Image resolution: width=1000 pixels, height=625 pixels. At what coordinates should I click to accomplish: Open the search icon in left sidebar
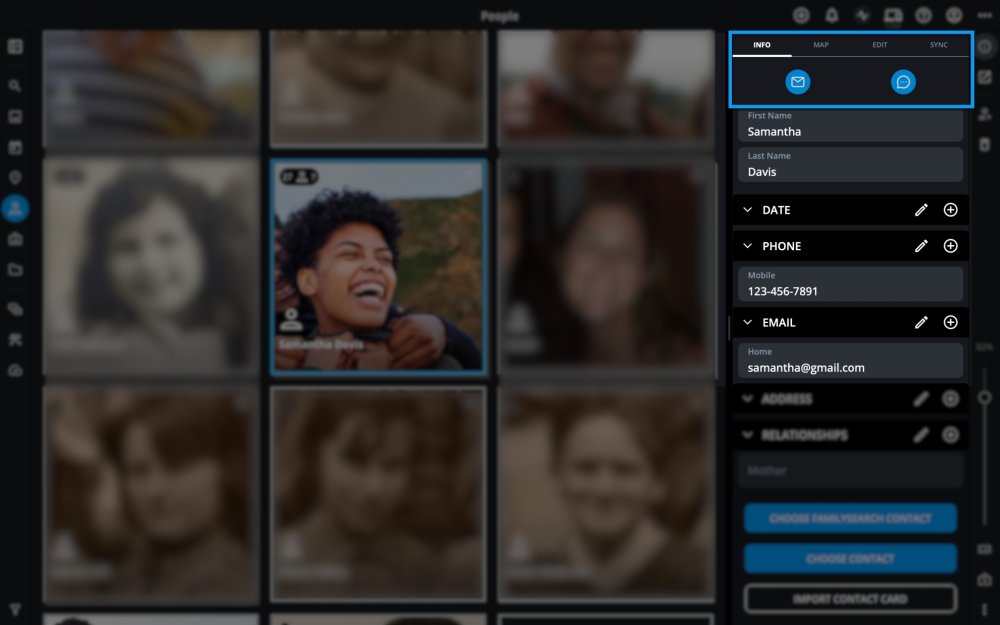point(15,85)
